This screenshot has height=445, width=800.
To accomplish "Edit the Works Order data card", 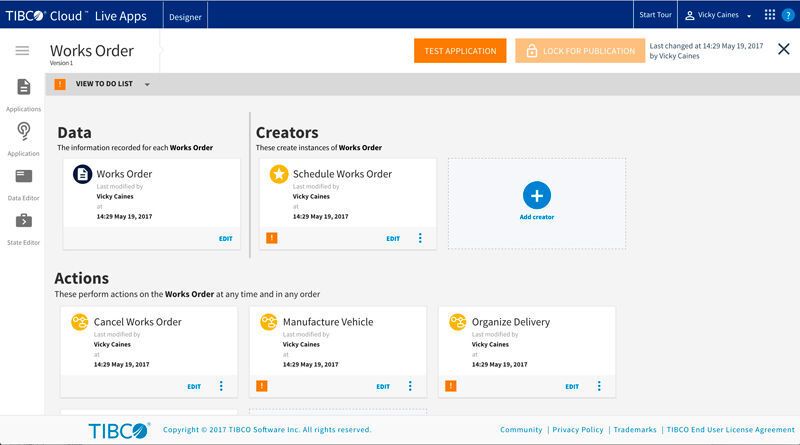I will pyautogui.click(x=226, y=238).
